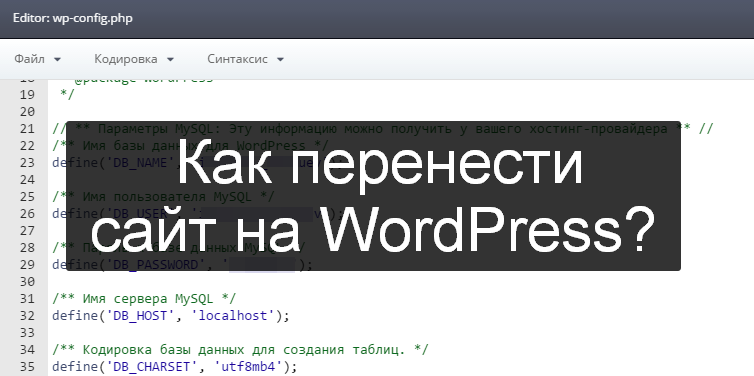Click the comment 'Имя сервера MySQL'
The image size is (754, 376).
(144, 299)
